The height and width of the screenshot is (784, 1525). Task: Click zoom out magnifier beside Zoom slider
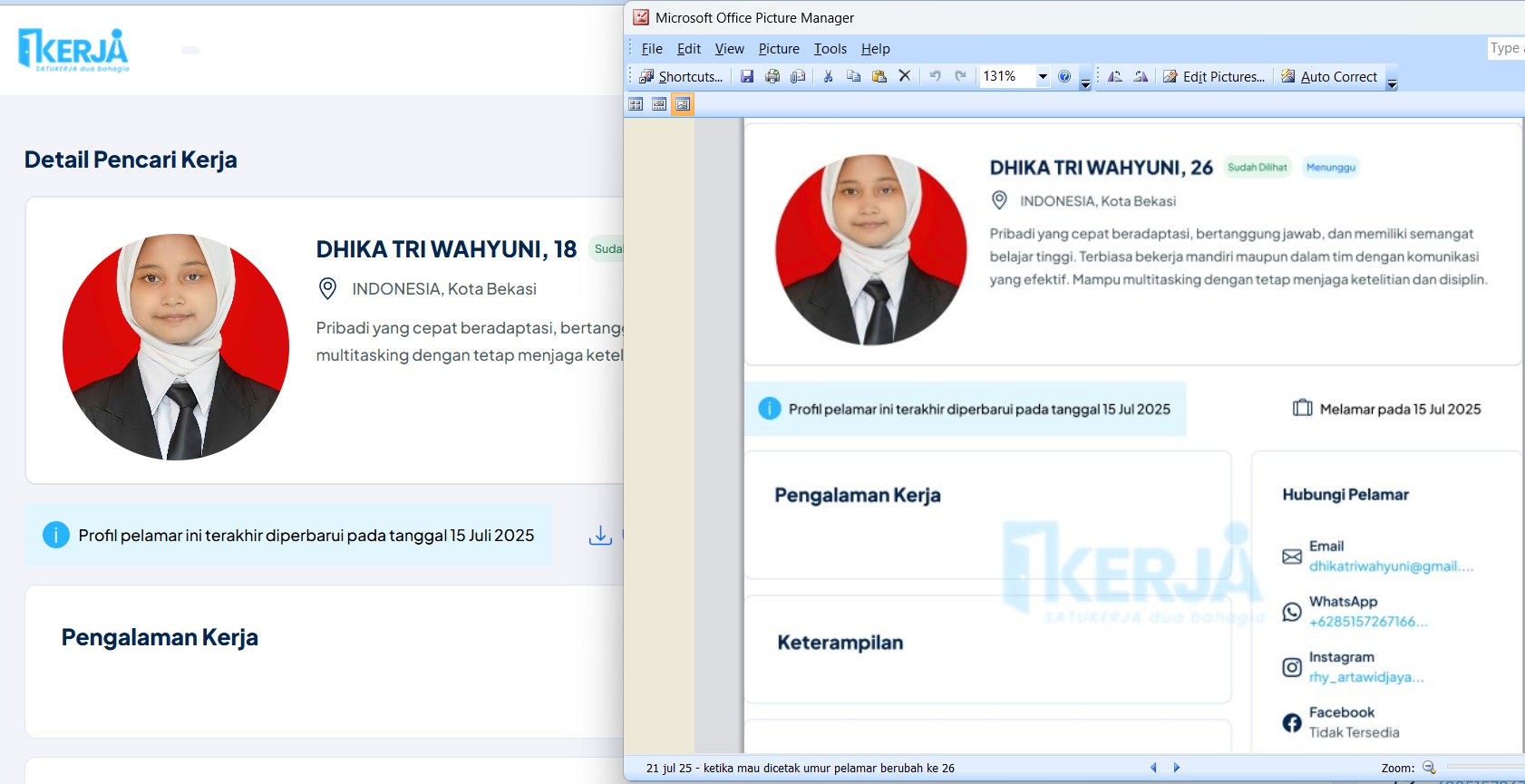coord(1429,768)
